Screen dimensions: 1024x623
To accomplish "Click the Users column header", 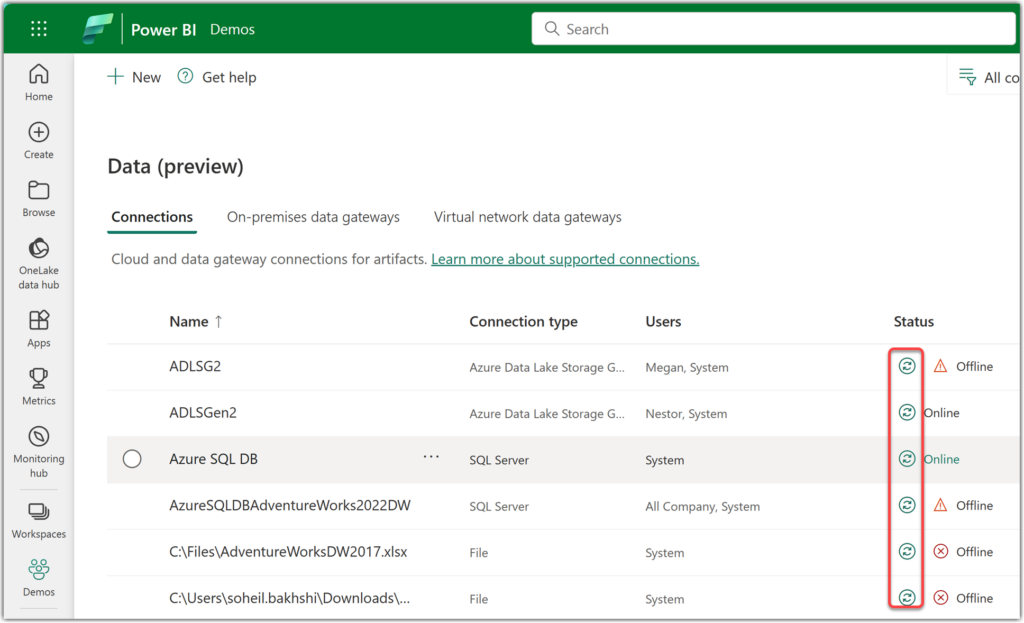I will click(663, 321).
